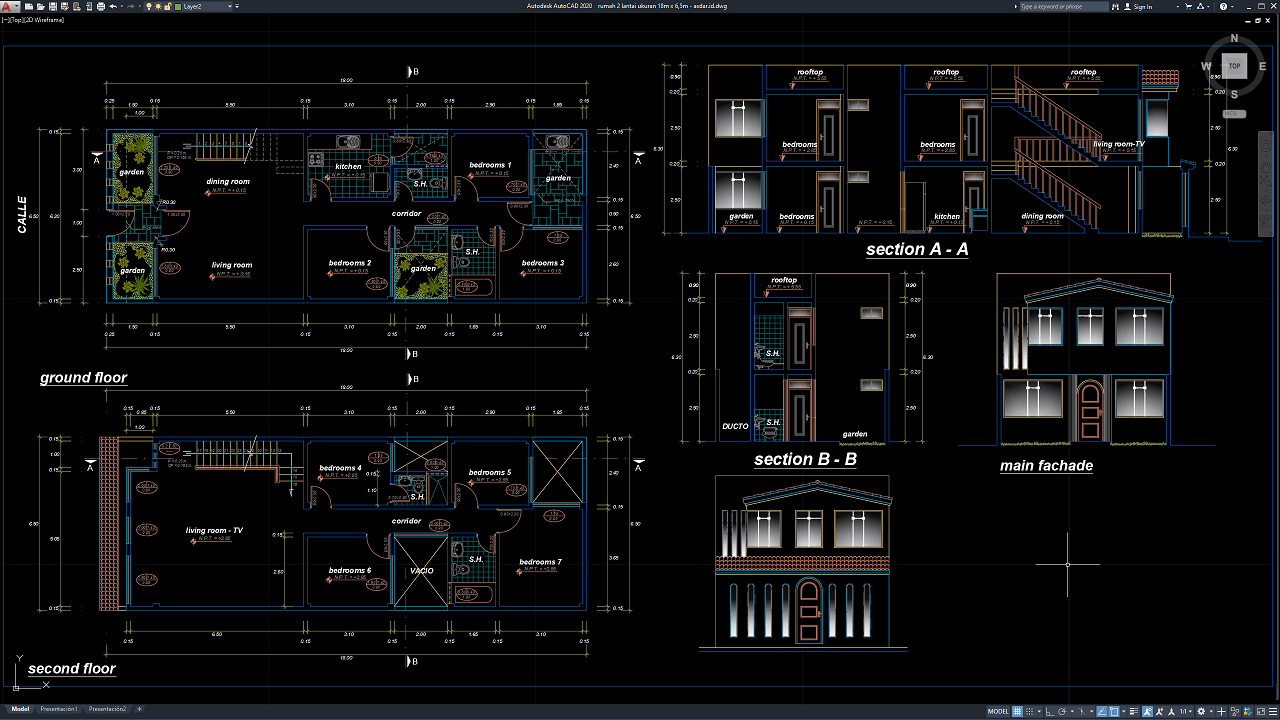Toggle snap mode
This screenshot has height=720, width=1280.
pyautogui.click(x=1029, y=711)
